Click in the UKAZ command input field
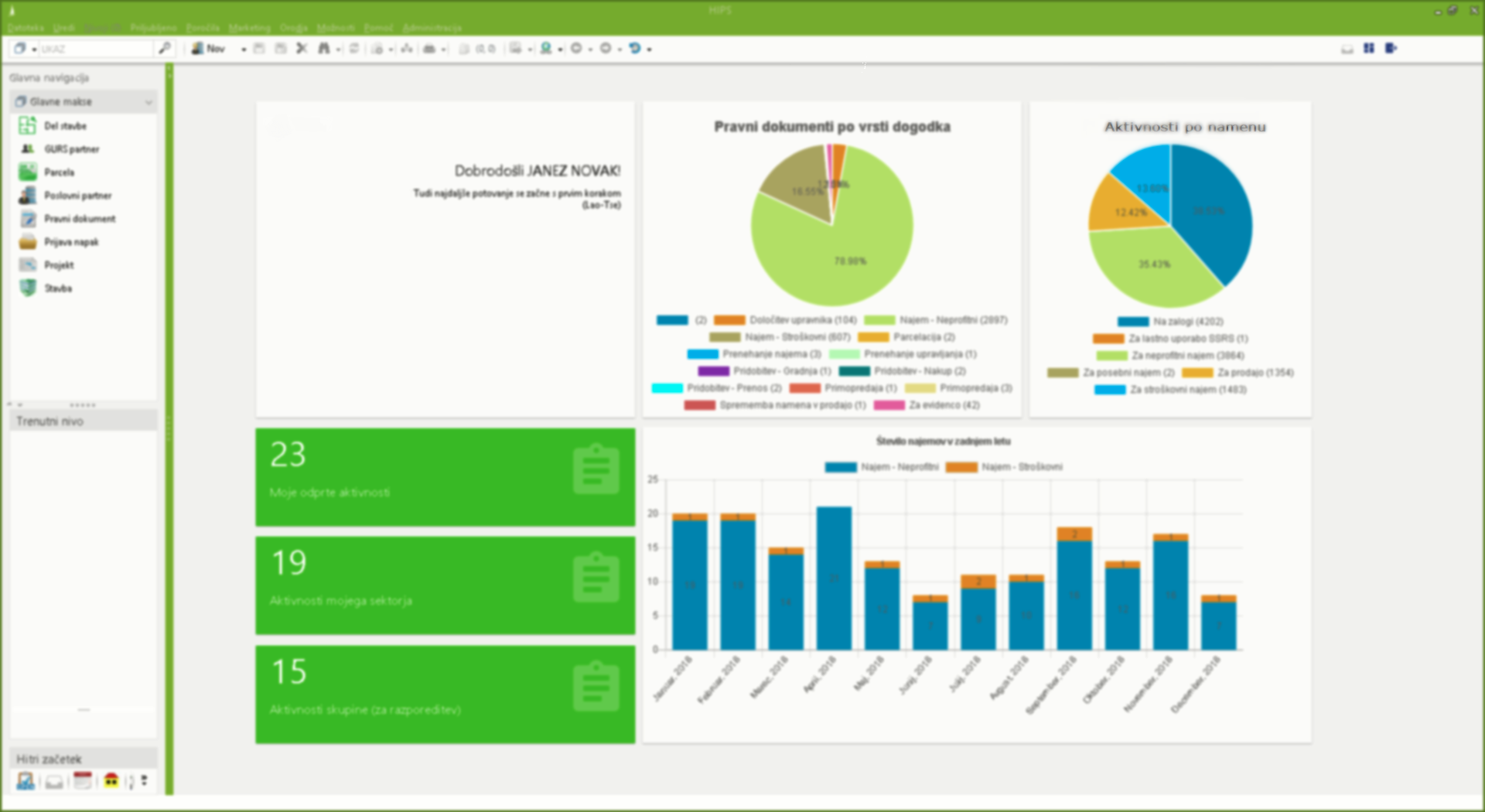 [96, 48]
